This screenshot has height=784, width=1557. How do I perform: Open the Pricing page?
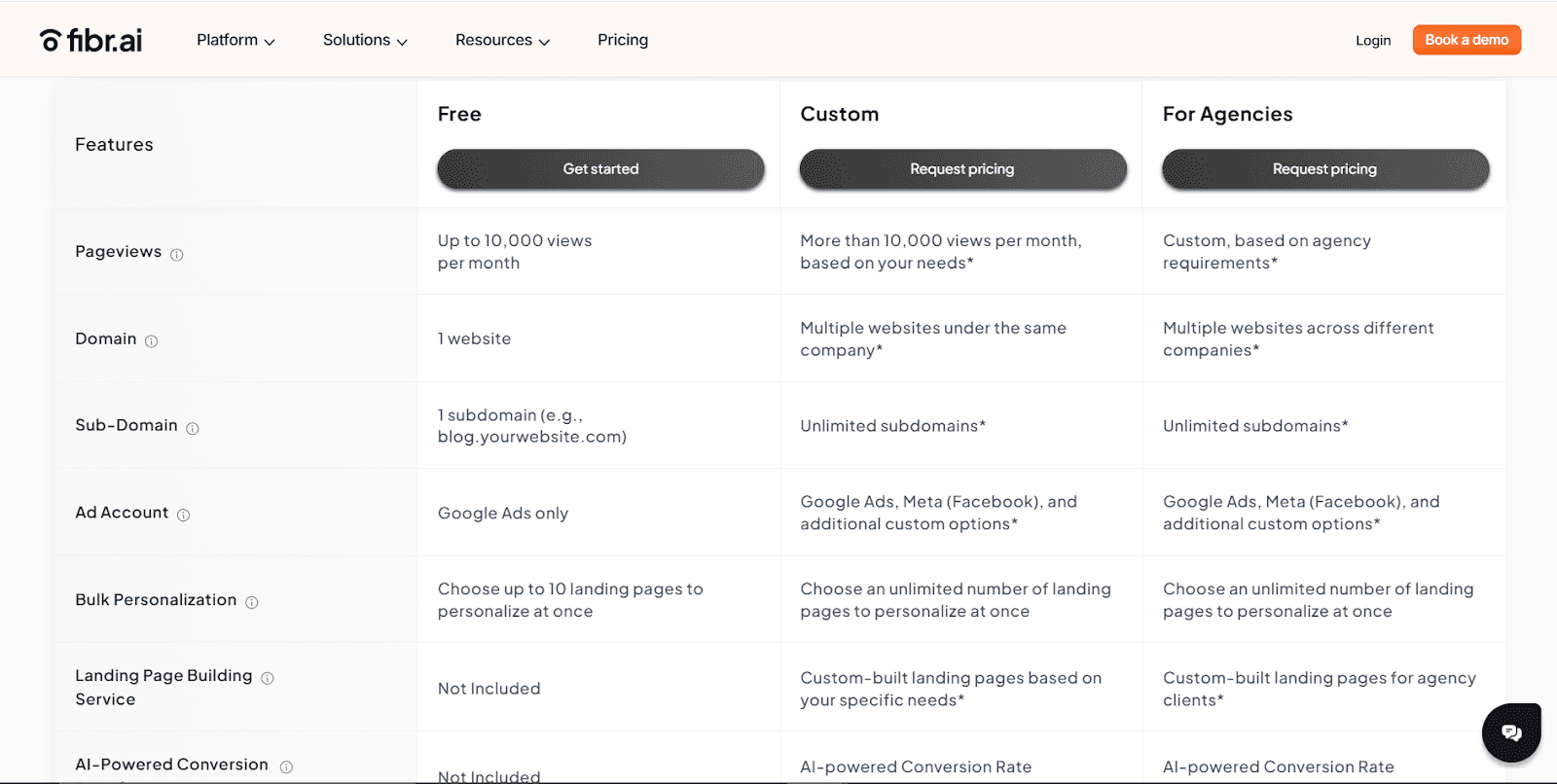623,40
